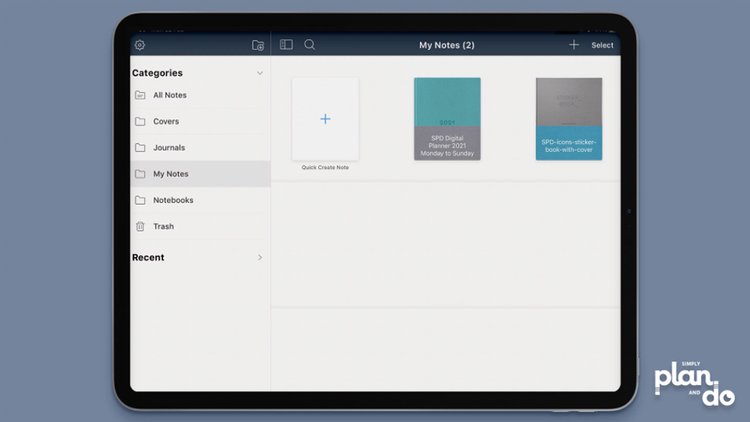Expand the Recent section chevron

click(x=260, y=257)
